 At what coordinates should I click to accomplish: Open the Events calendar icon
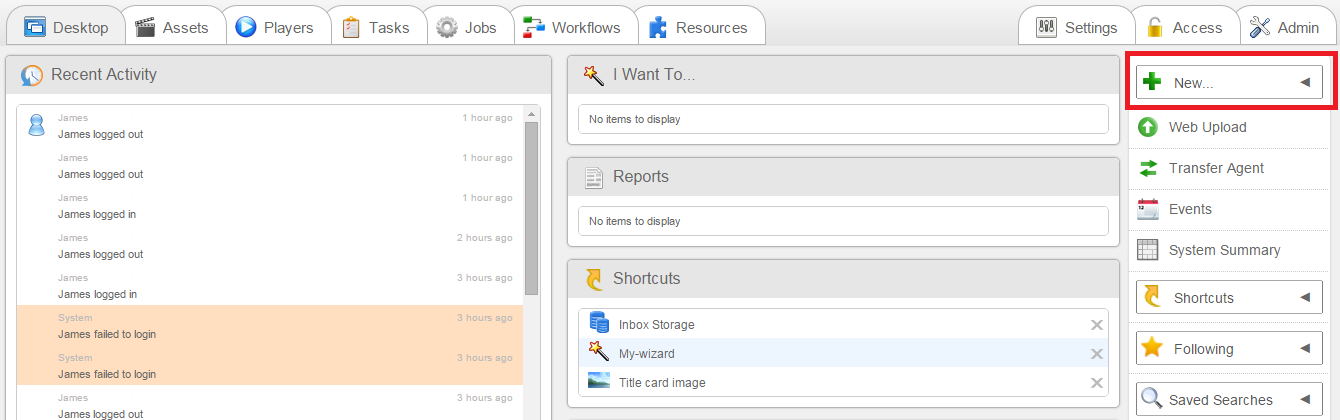[1148, 209]
